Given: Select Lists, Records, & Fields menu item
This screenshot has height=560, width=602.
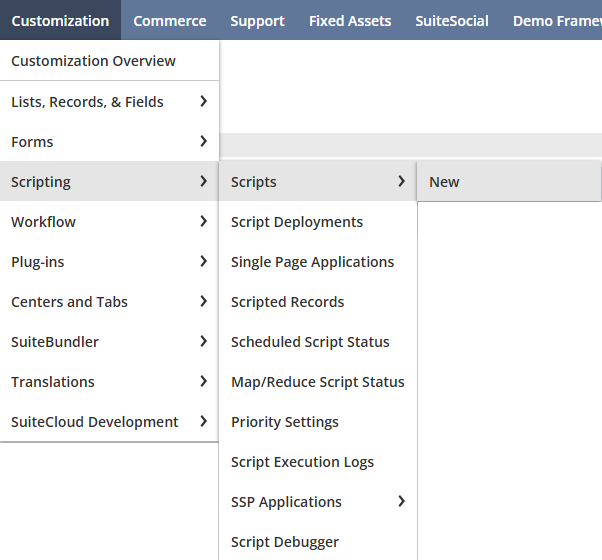Looking at the screenshot, I should coord(109,102).
